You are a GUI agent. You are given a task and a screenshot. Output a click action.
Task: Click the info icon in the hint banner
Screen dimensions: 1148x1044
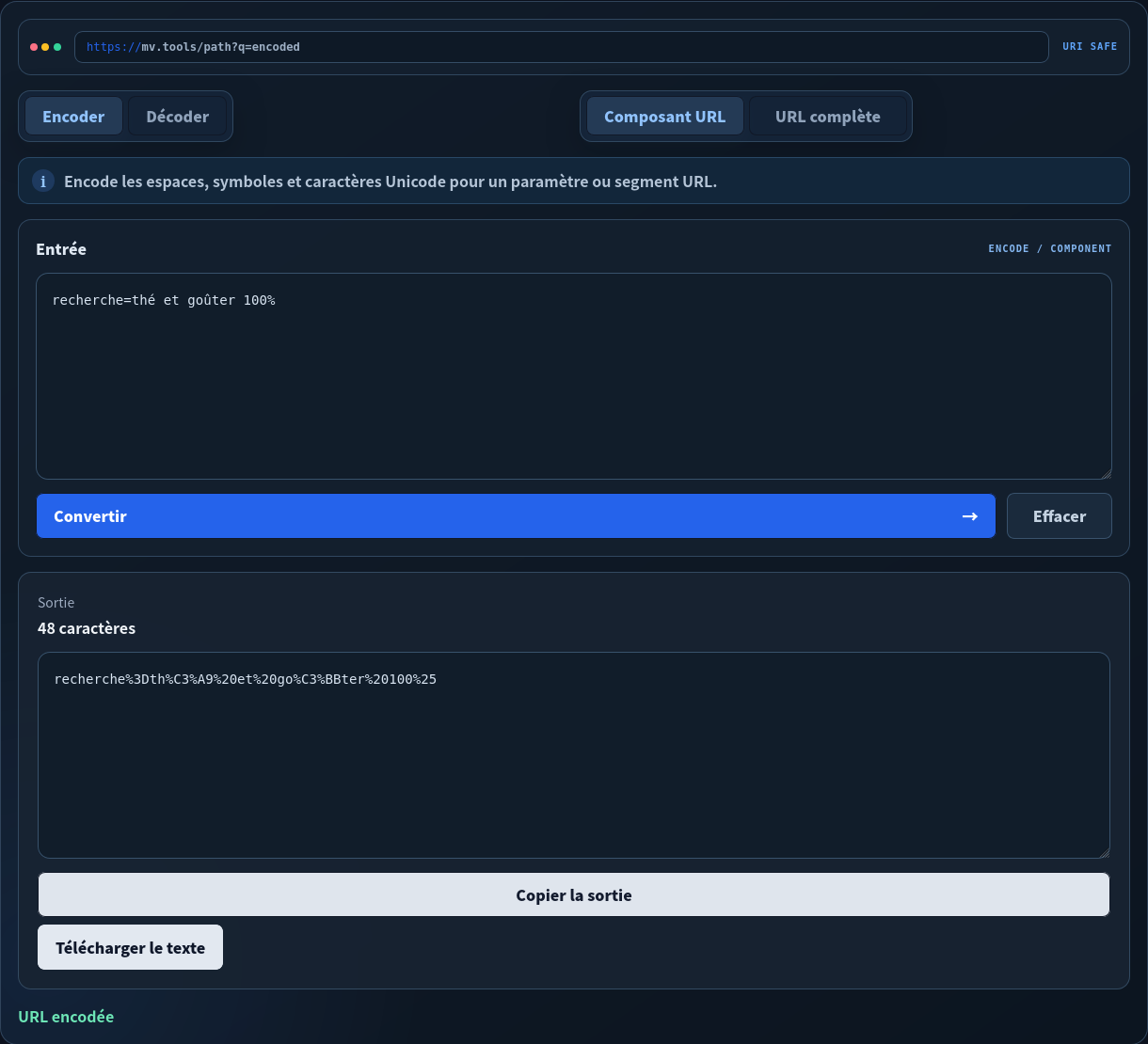43,181
